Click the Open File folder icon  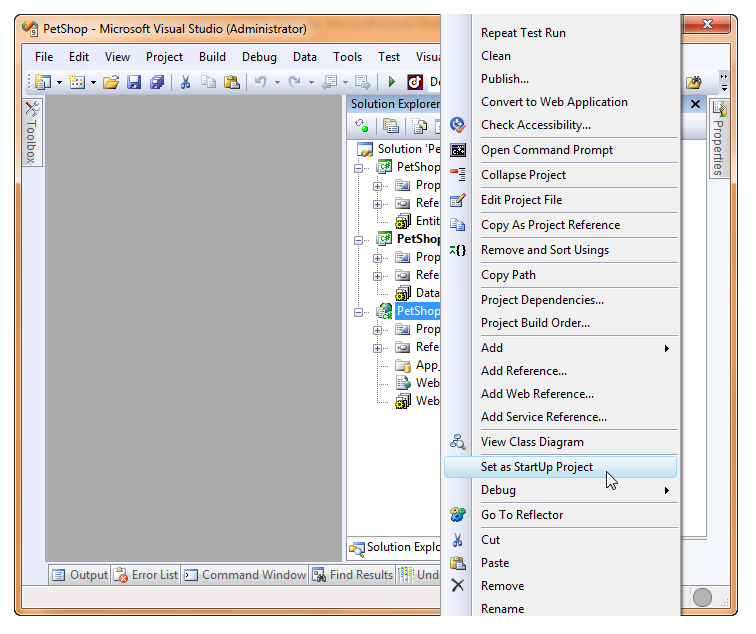(x=111, y=82)
